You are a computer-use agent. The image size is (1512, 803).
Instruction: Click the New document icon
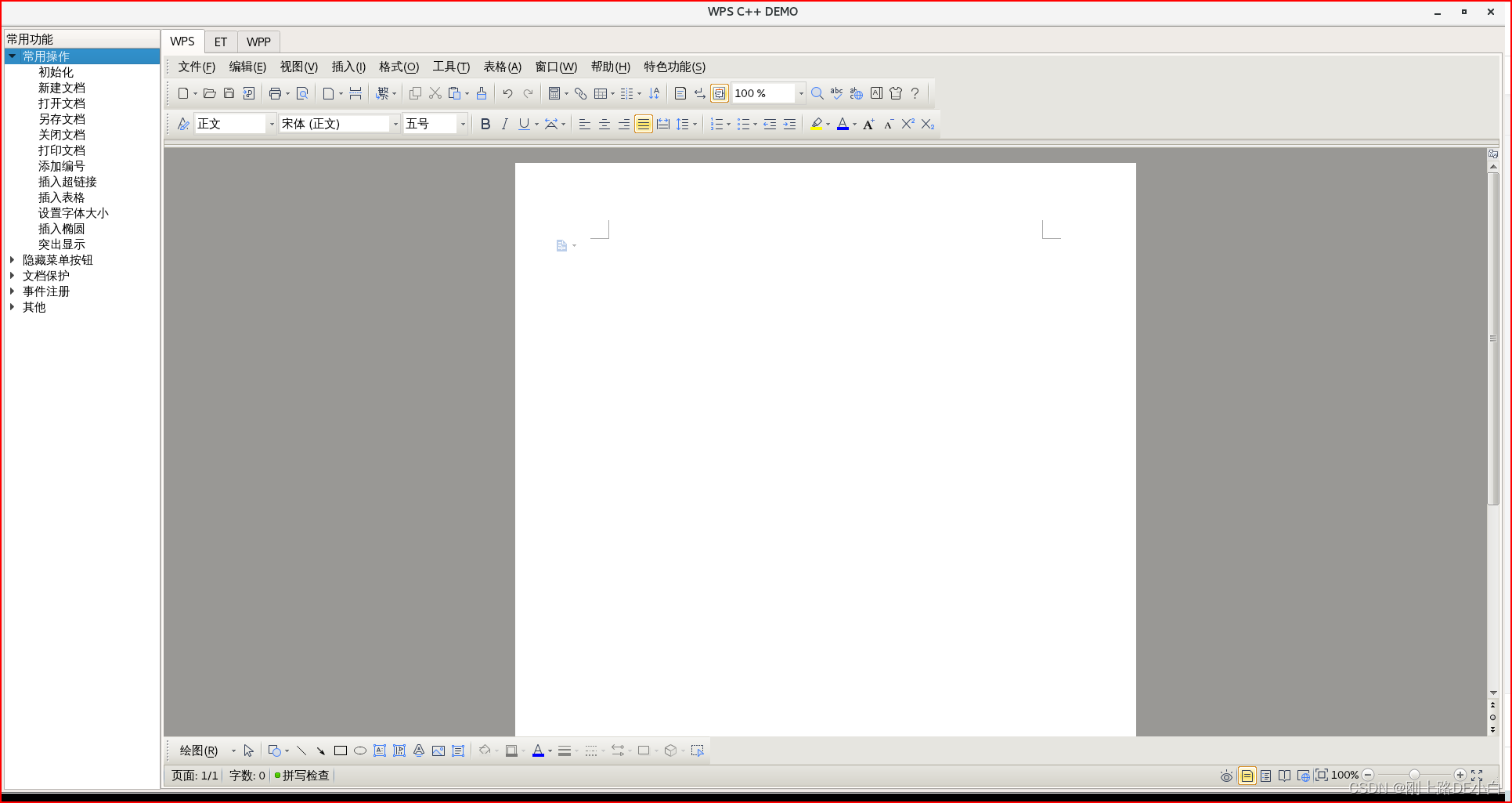coord(183,93)
